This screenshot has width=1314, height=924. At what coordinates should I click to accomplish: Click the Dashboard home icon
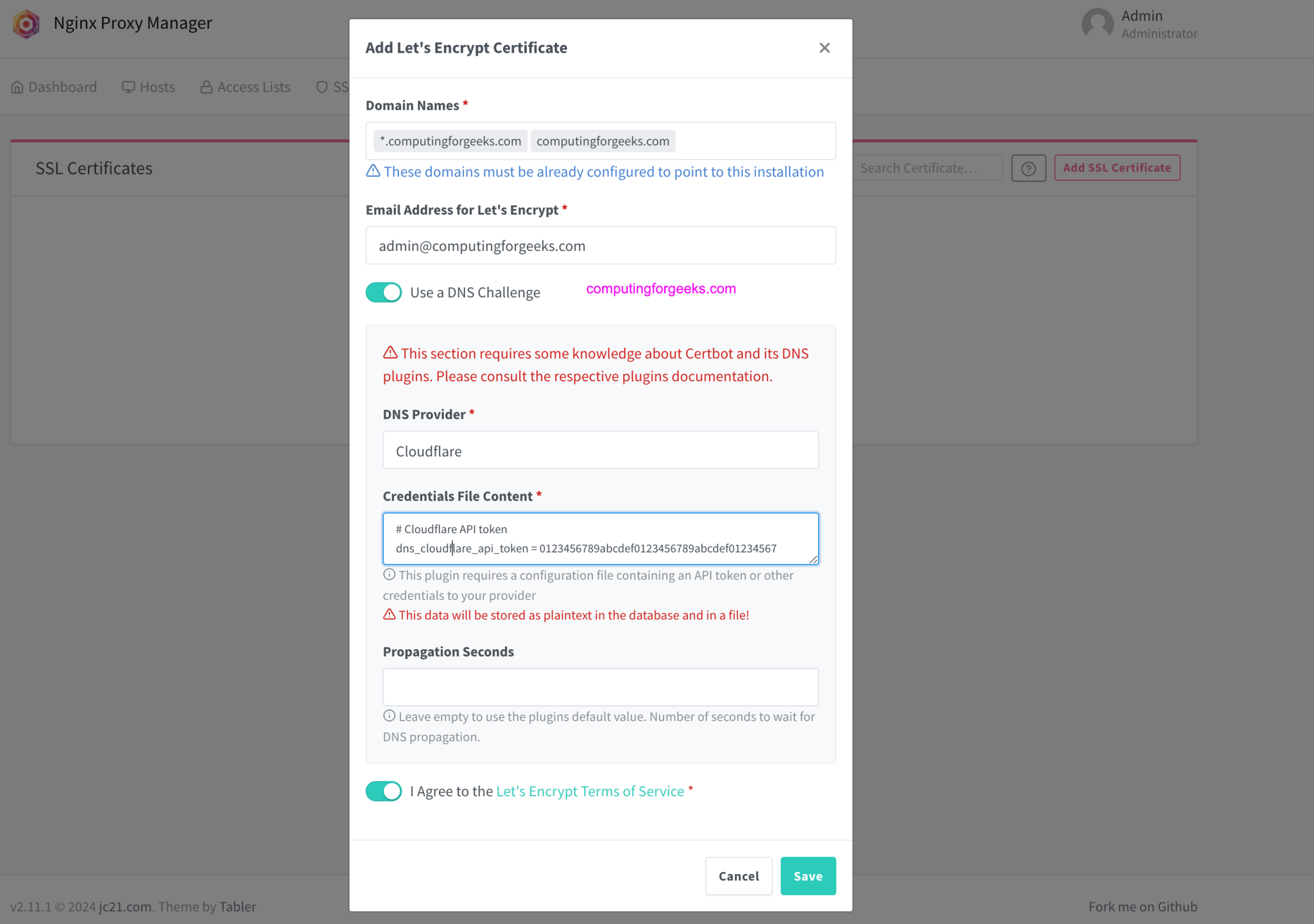point(17,87)
